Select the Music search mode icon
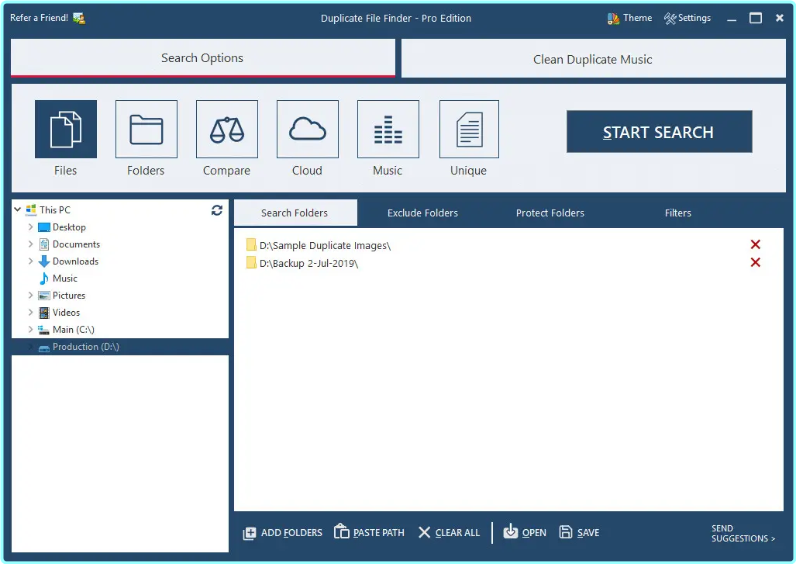 [x=388, y=129]
